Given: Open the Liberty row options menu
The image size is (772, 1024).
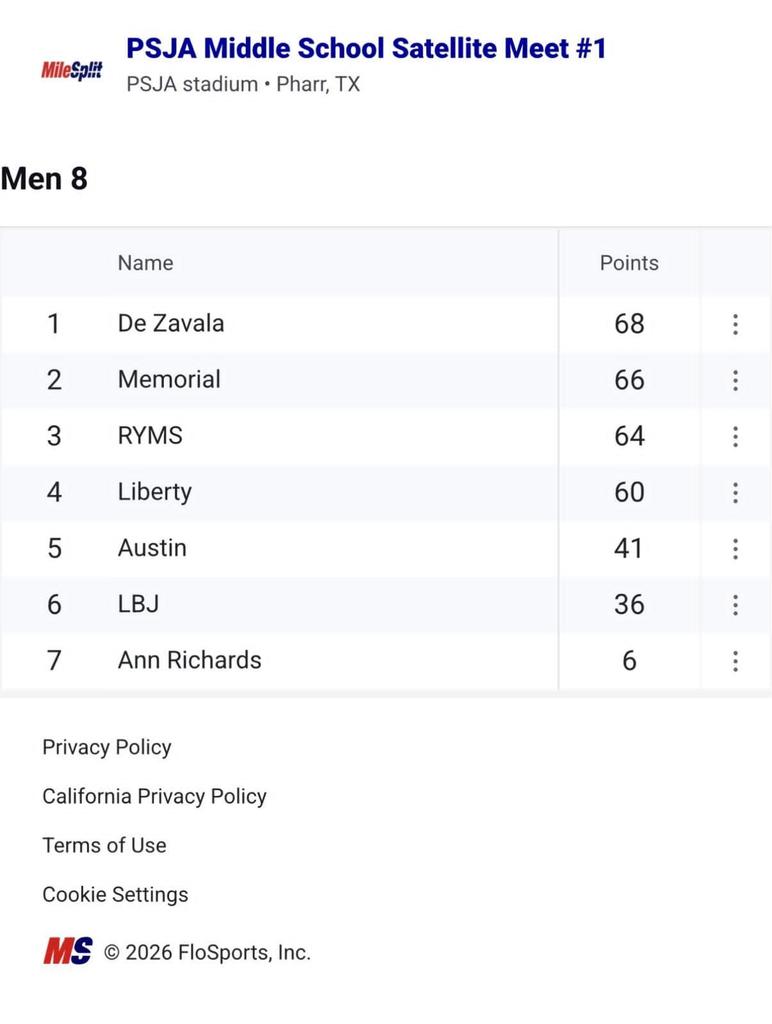Looking at the screenshot, I should (x=735, y=492).
